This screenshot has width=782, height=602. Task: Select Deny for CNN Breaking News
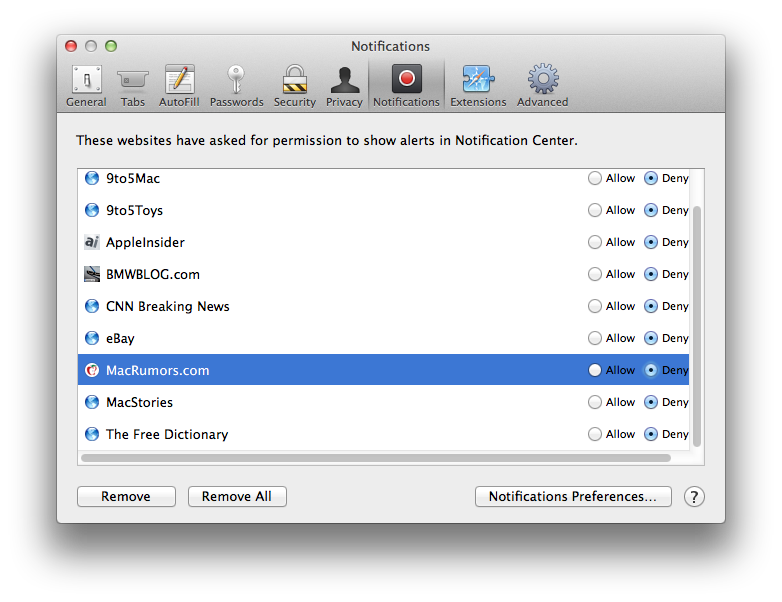[650, 306]
